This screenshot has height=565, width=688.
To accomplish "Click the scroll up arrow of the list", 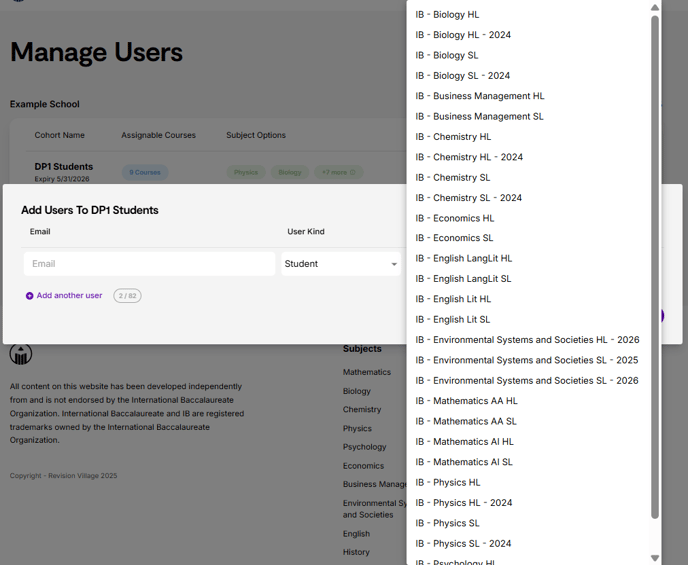I will tap(655, 7).
